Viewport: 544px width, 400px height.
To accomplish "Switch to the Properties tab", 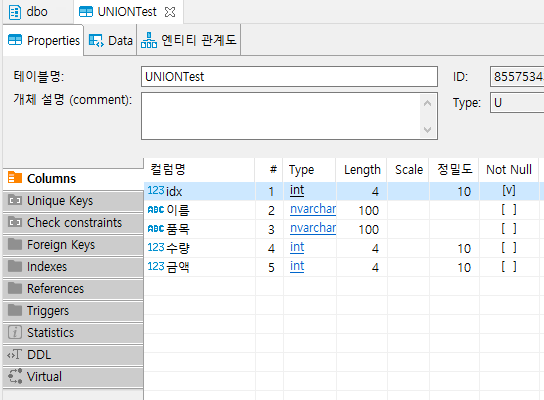I will pyautogui.click(x=43, y=40).
